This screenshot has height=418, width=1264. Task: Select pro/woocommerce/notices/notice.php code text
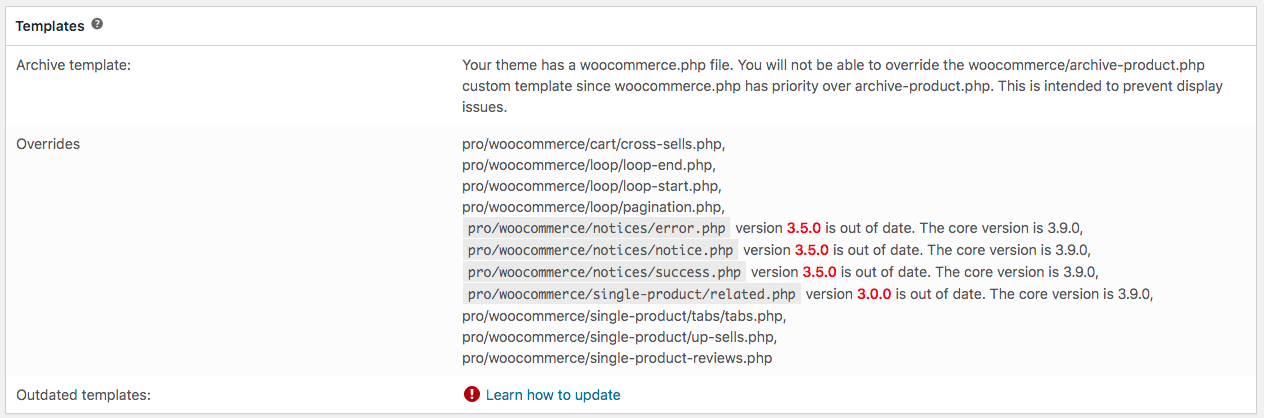coord(600,250)
